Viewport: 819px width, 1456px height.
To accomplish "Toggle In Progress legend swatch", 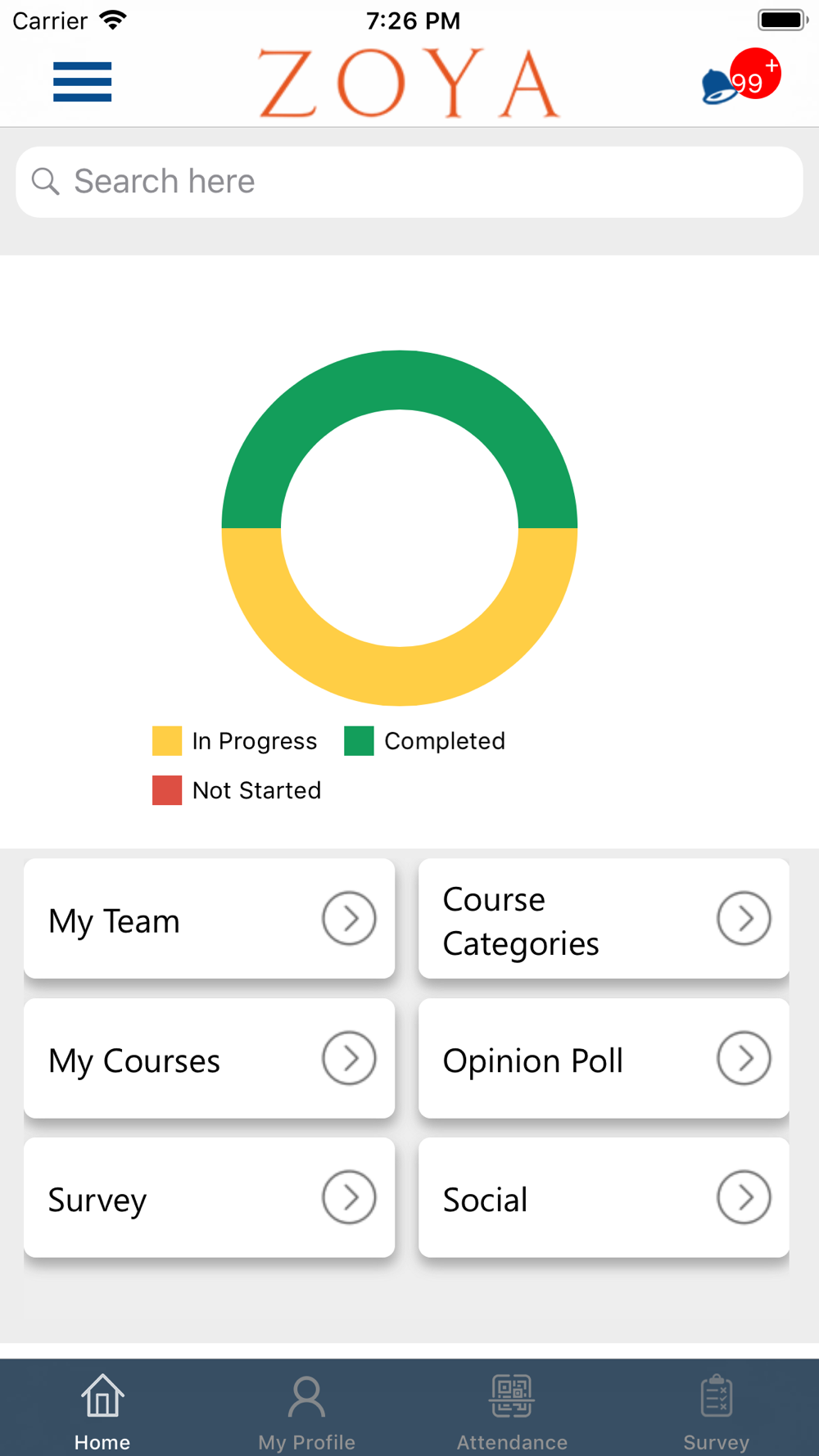I will click(167, 740).
